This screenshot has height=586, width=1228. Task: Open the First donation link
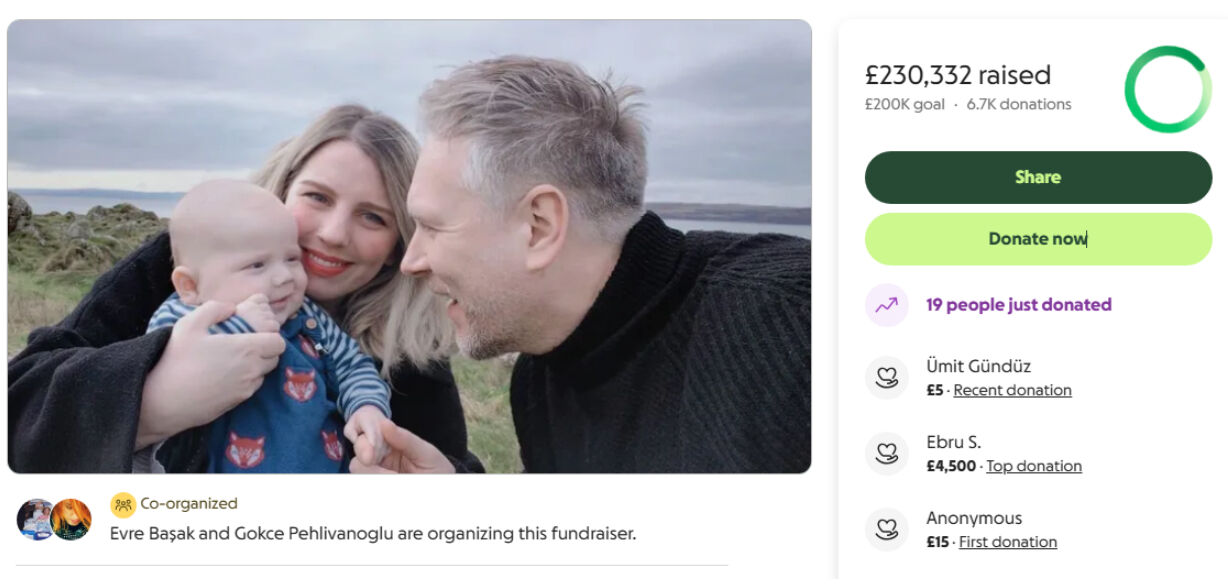(x=1007, y=542)
